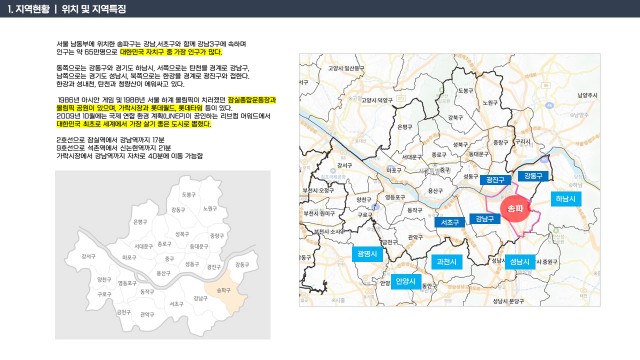Select the 광진구 blue map label
This screenshot has height=360, width=640.
[x=495, y=180]
